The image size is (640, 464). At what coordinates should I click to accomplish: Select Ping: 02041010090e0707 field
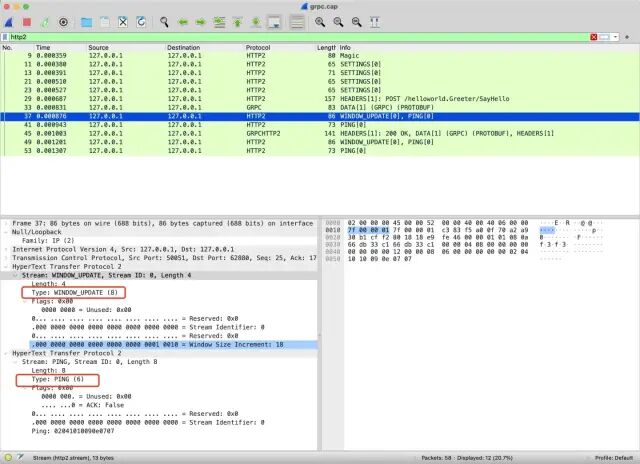click(73, 431)
